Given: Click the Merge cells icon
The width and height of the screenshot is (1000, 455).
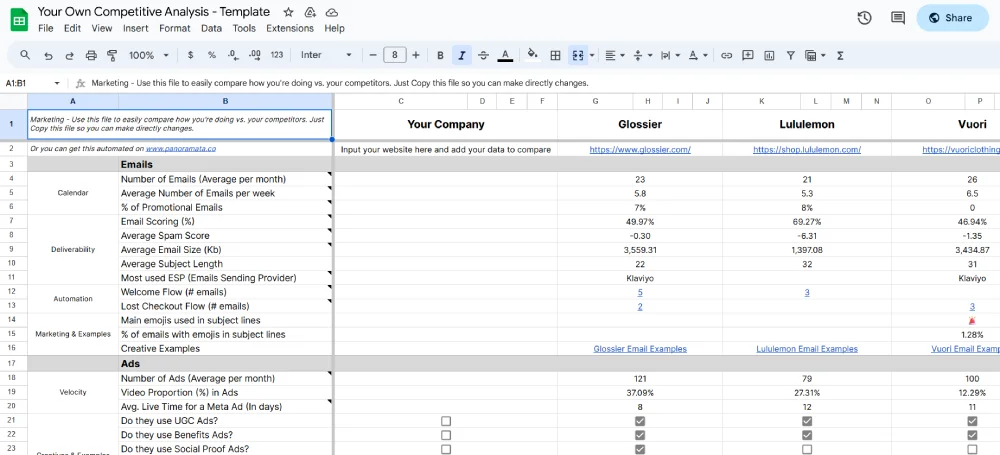Looking at the screenshot, I should pos(578,56).
